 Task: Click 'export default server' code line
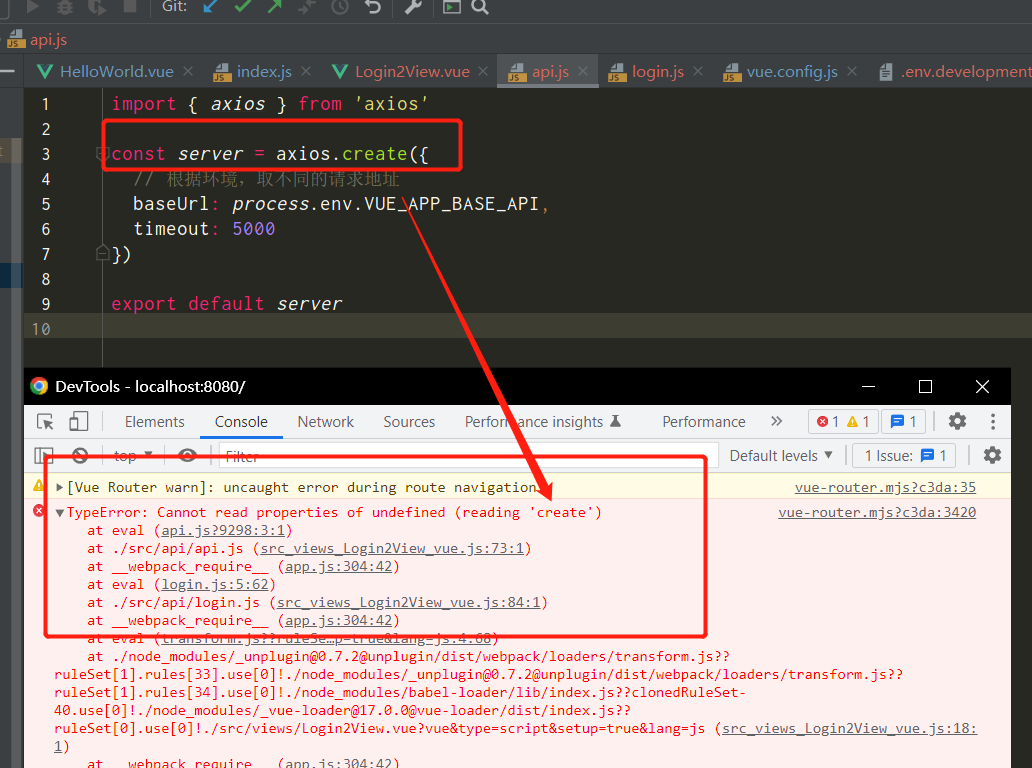[226, 304]
